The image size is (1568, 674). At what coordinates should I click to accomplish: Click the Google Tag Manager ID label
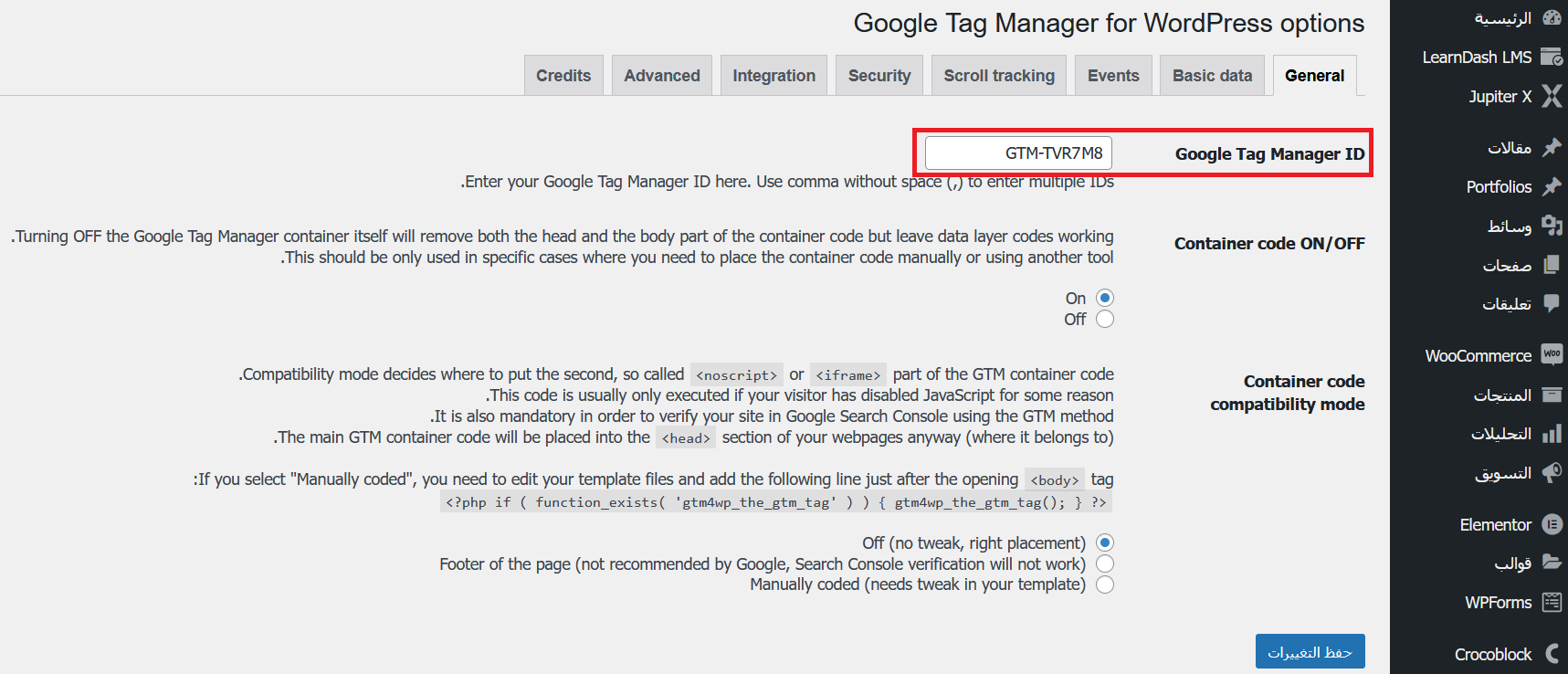[x=1269, y=153]
